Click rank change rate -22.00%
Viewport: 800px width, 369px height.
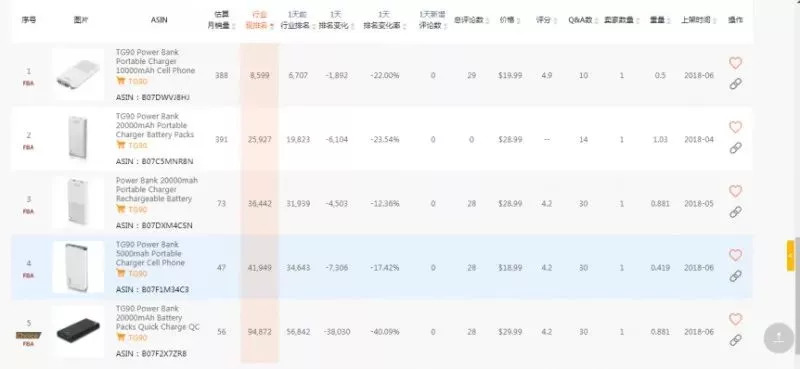(x=384, y=76)
